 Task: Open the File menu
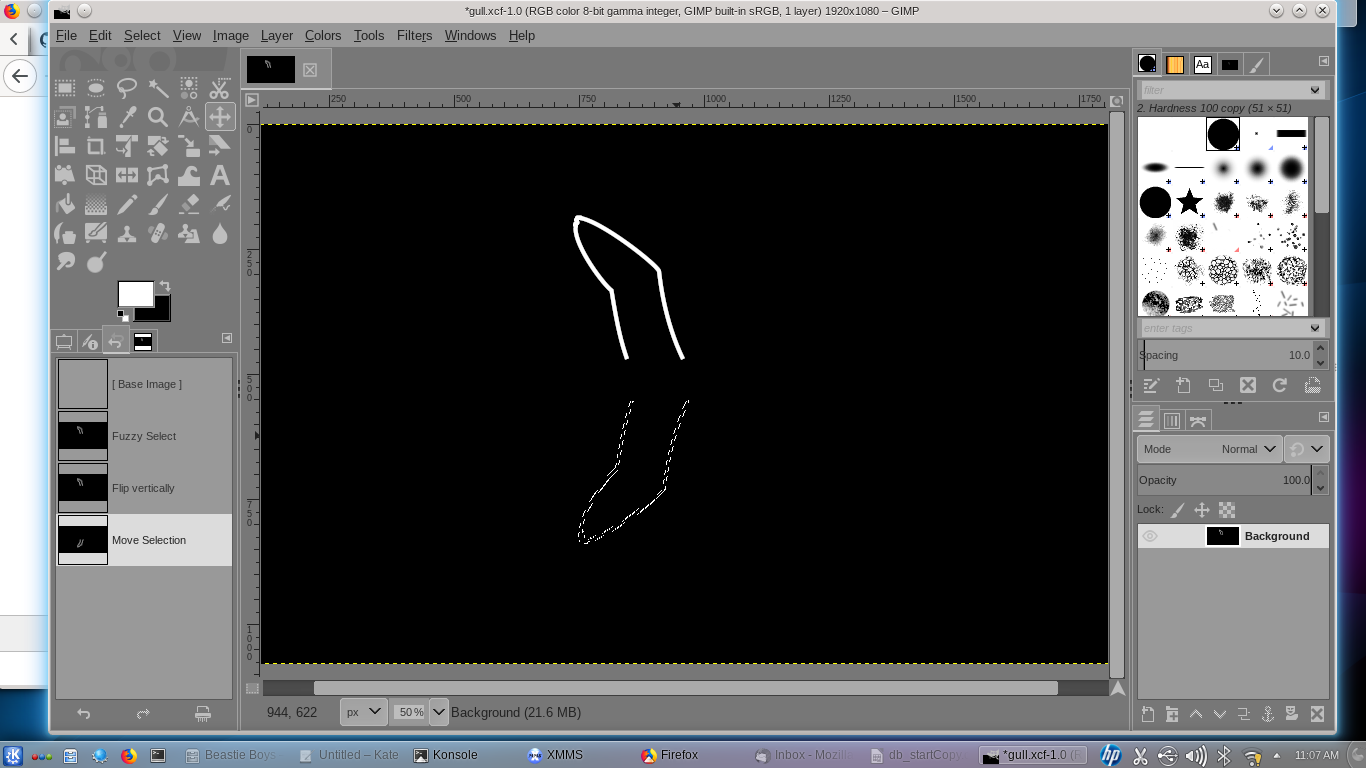[66, 35]
